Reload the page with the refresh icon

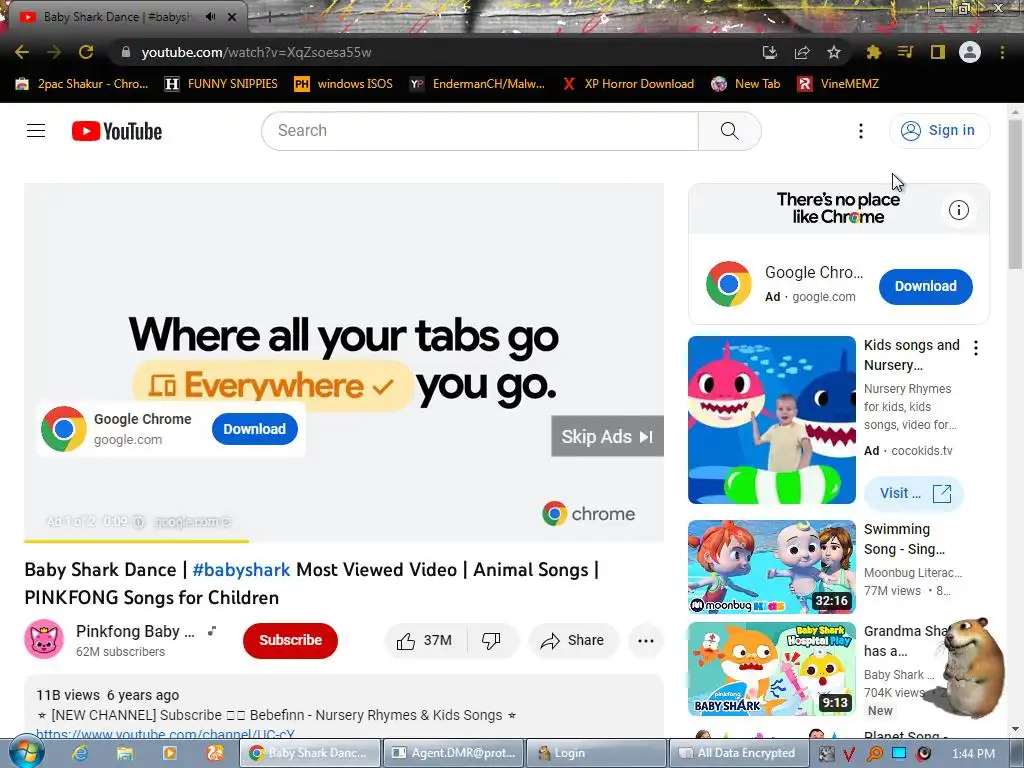[86, 52]
